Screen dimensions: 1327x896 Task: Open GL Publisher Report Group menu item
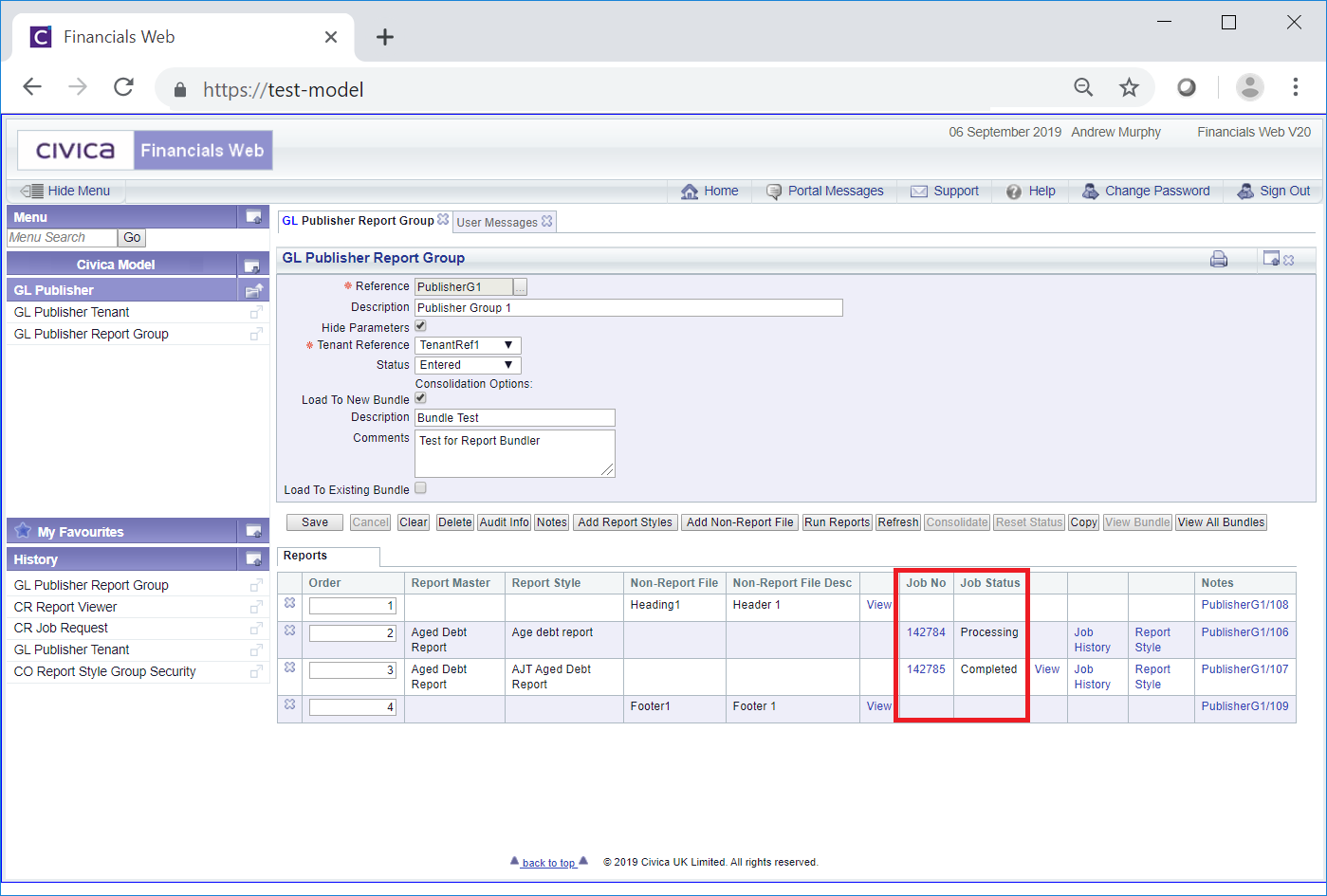tap(91, 334)
